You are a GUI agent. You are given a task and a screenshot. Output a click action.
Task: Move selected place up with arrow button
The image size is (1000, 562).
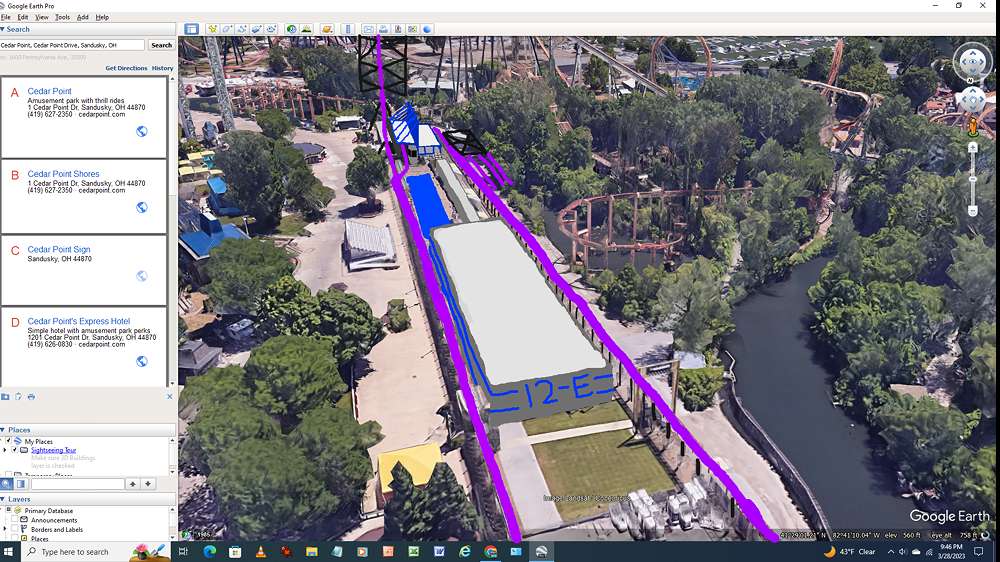133,484
